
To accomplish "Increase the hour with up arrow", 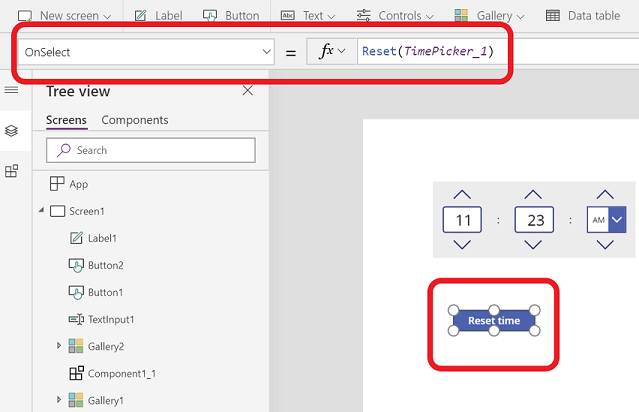I will pyautogui.click(x=462, y=194).
